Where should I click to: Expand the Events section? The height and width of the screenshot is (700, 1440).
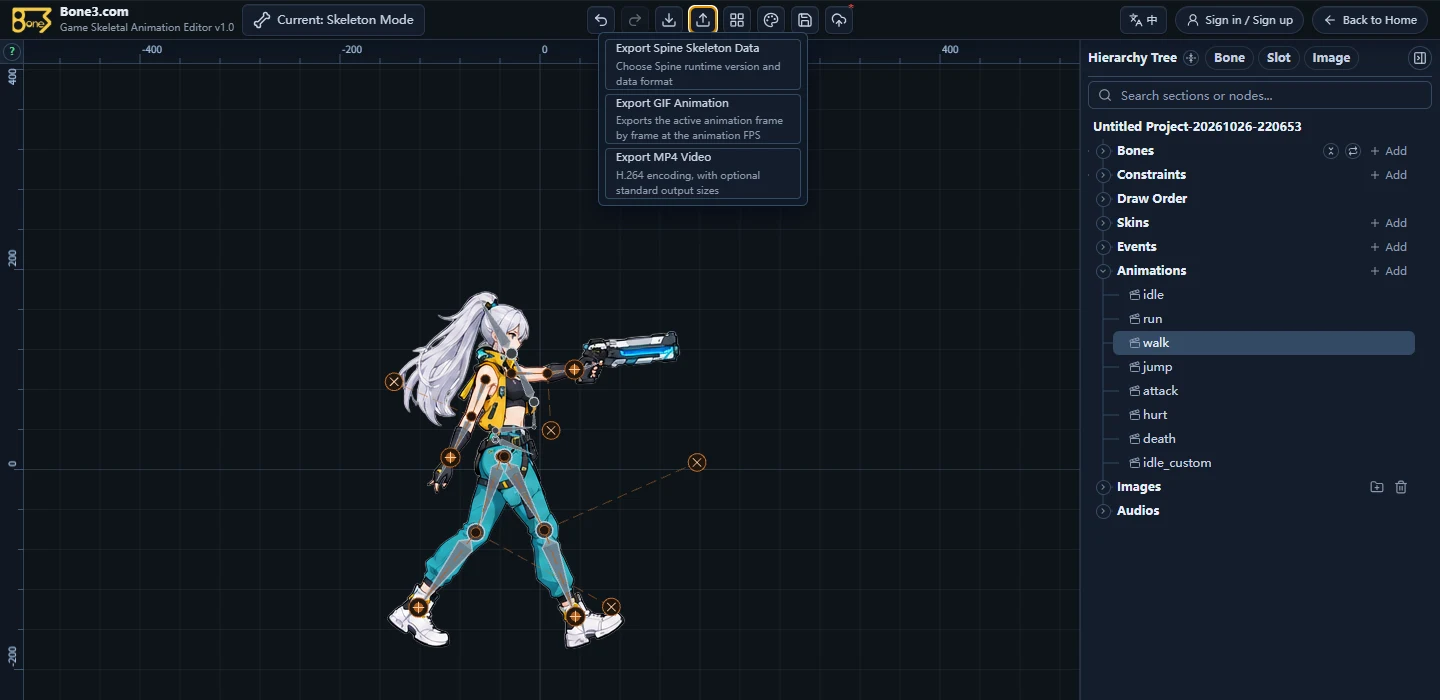(x=1104, y=247)
